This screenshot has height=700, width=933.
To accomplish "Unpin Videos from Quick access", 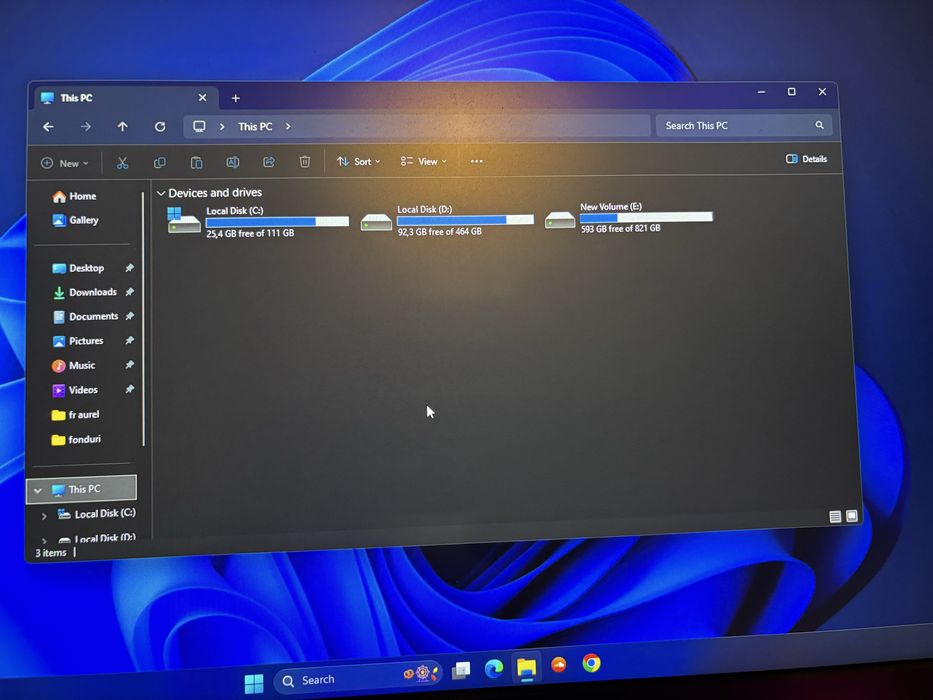I will pos(129,389).
